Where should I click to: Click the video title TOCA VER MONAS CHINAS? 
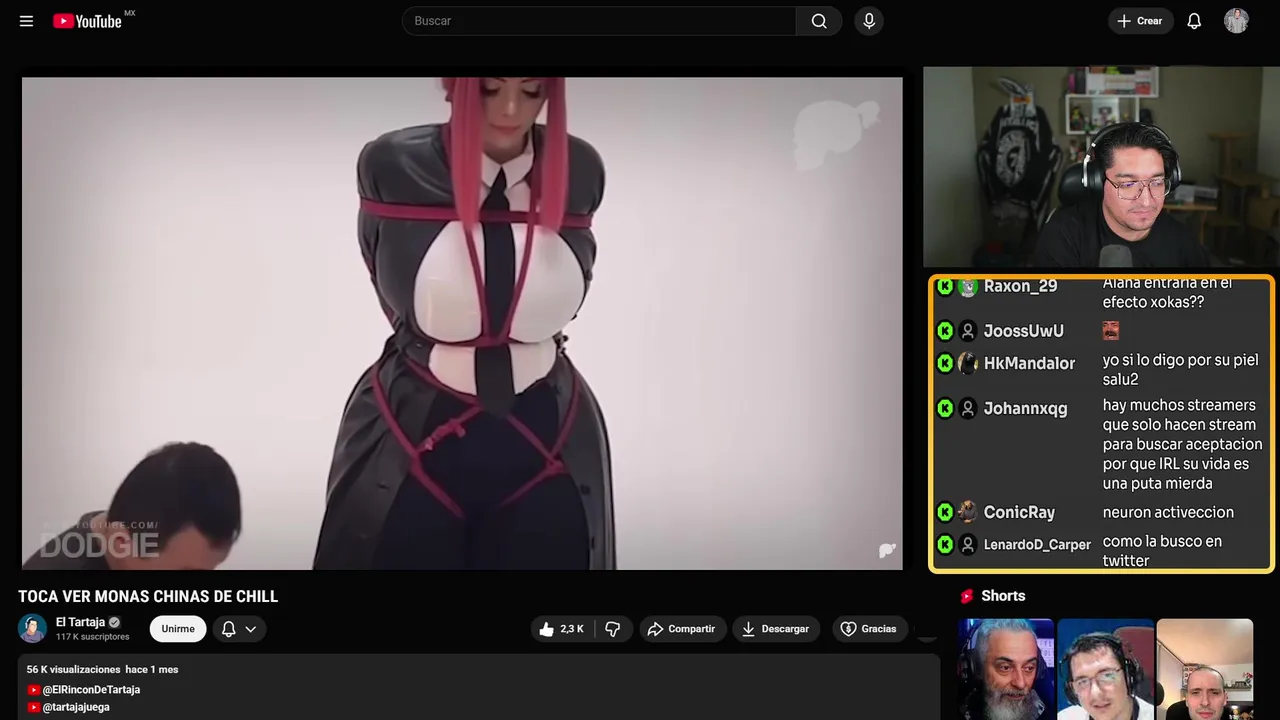(x=148, y=596)
